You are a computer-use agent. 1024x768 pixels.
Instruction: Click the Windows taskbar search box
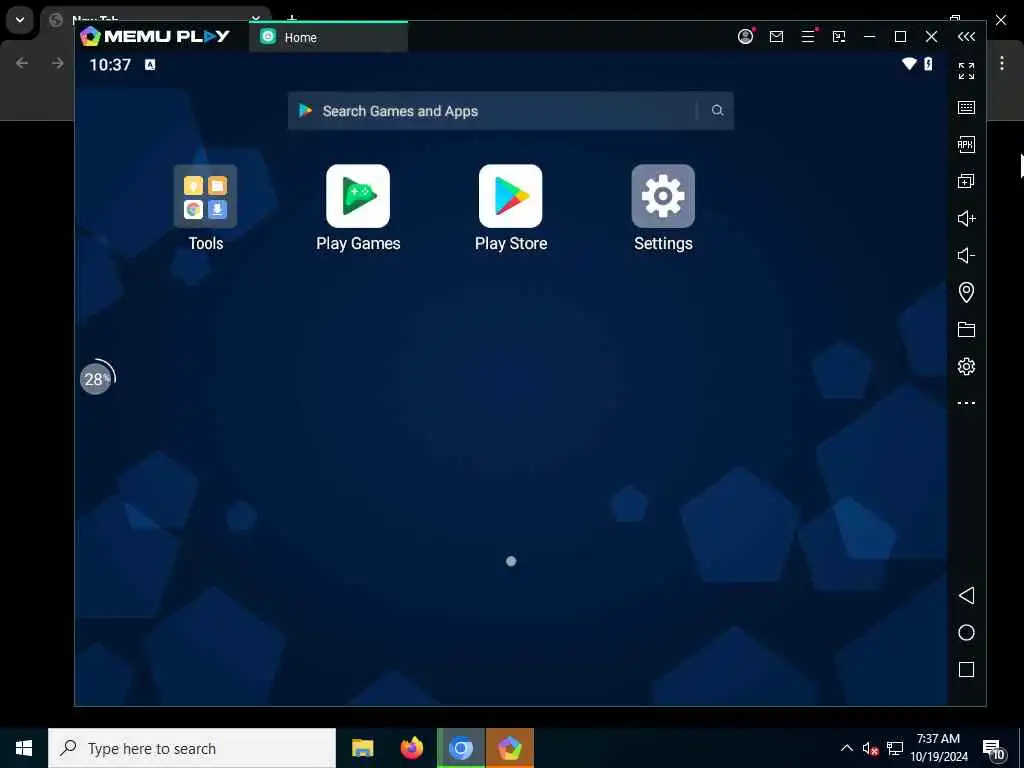192,748
